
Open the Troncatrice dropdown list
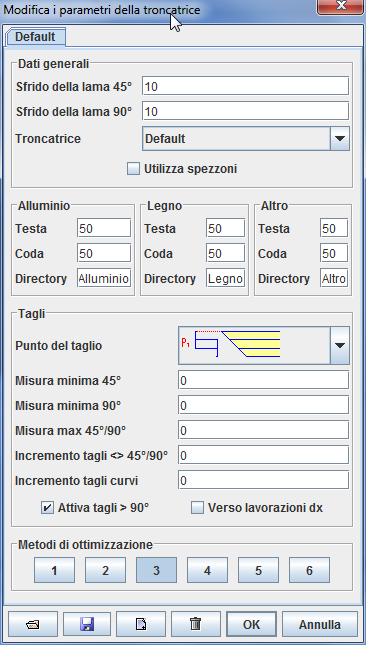click(340, 139)
